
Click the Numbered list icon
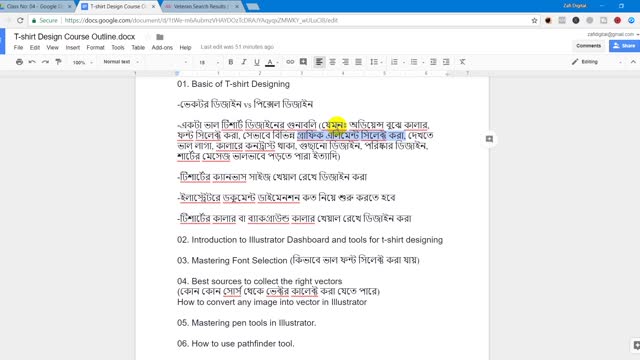[394, 62]
